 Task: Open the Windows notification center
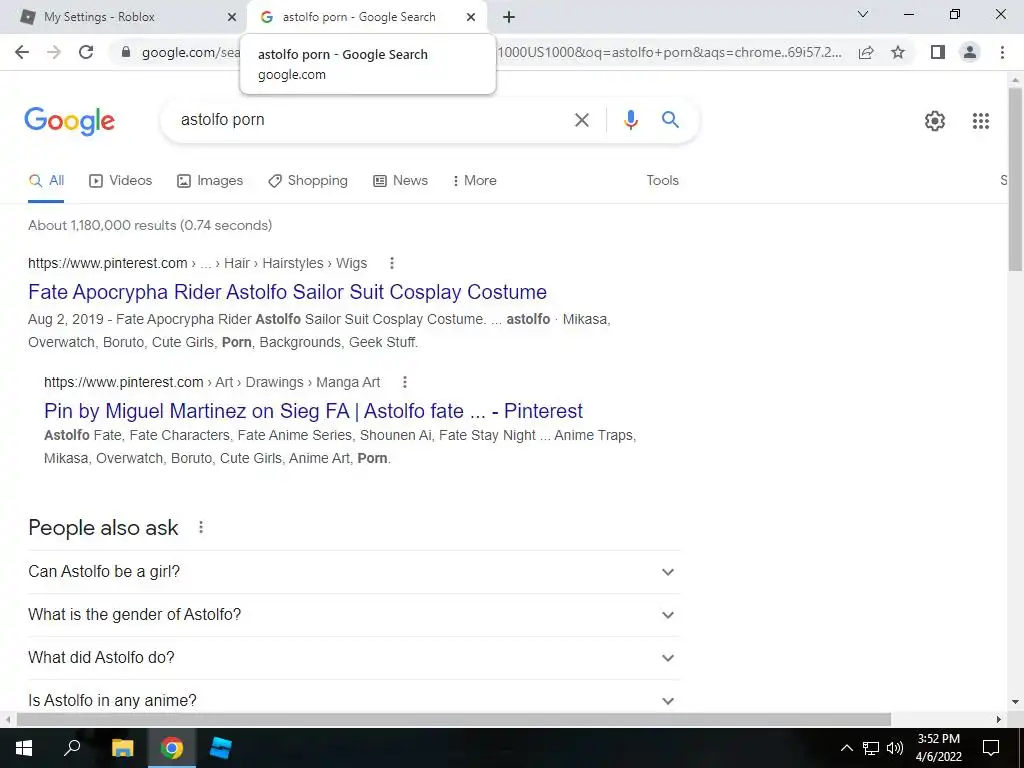tap(991, 748)
